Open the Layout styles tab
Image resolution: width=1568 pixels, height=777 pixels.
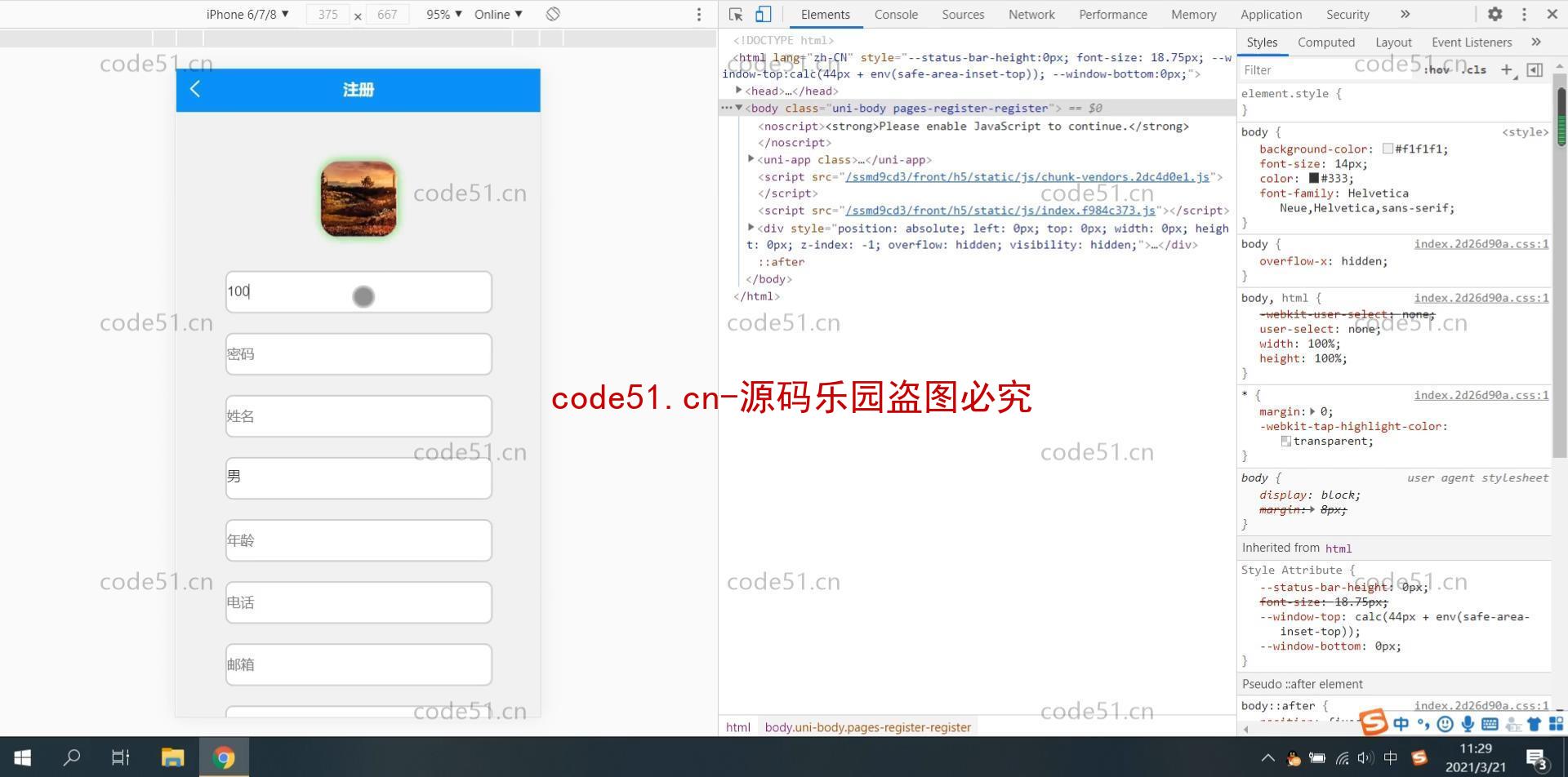coord(1393,42)
